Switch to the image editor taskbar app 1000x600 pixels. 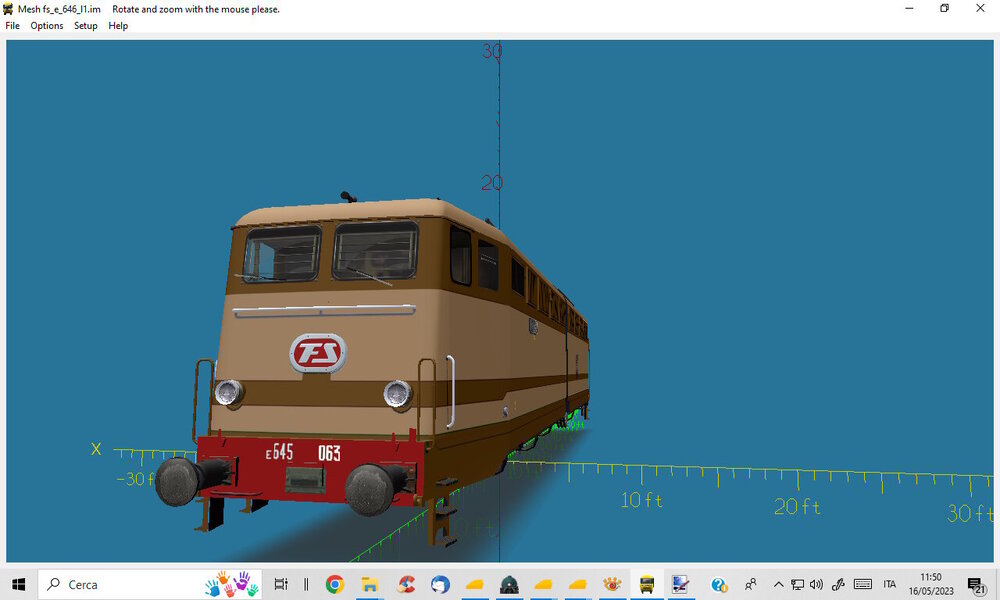[x=680, y=584]
